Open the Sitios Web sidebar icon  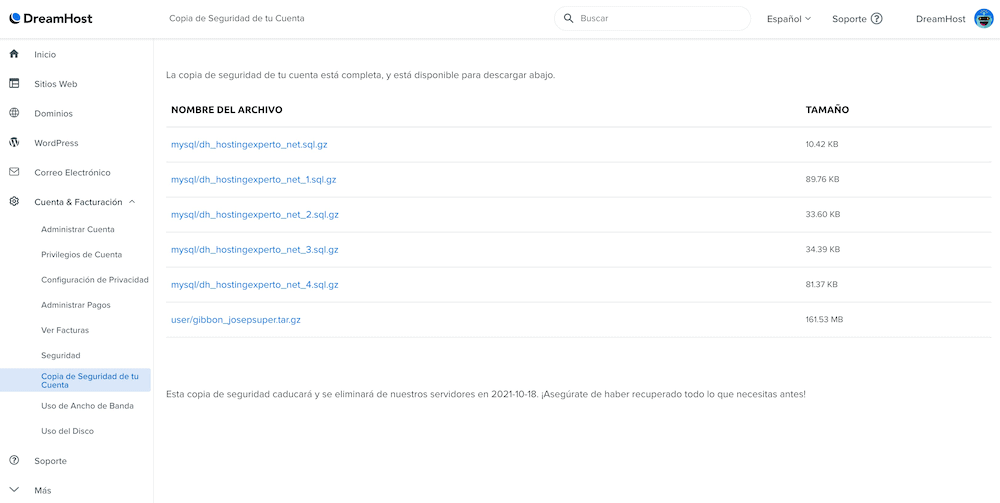click(x=14, y=84)
